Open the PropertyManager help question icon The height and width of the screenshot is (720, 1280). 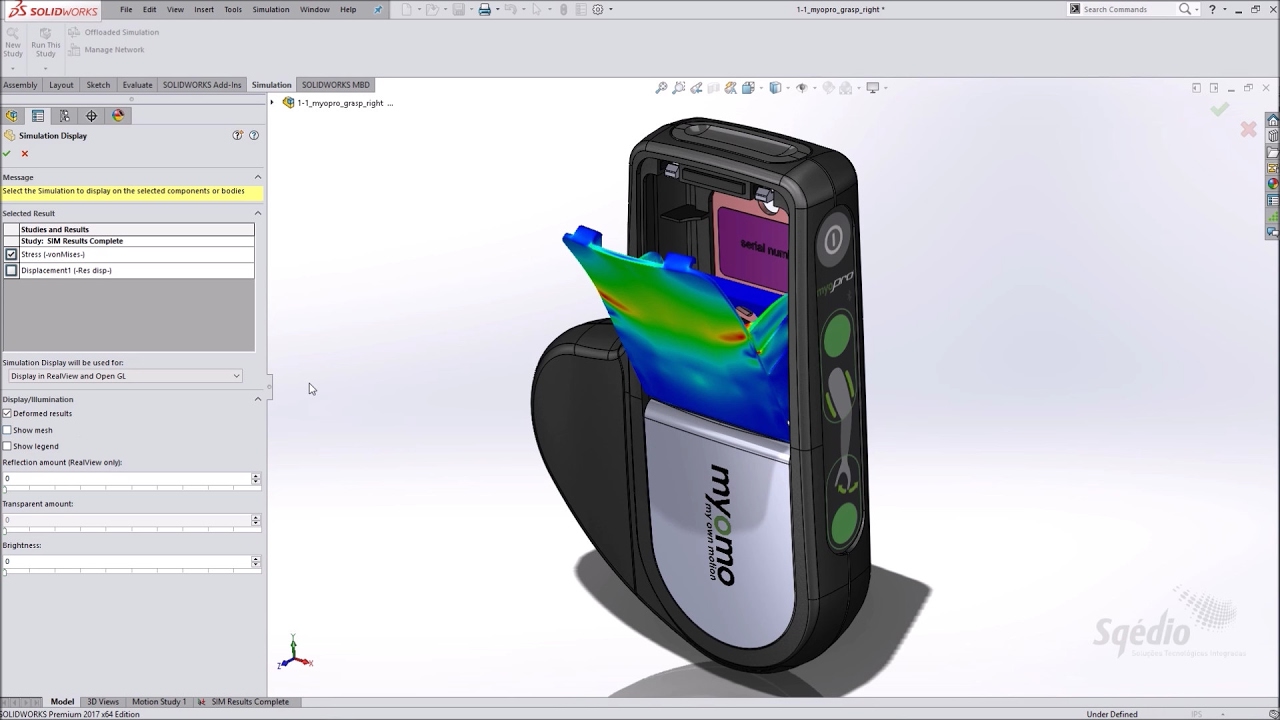coord(253,135)
